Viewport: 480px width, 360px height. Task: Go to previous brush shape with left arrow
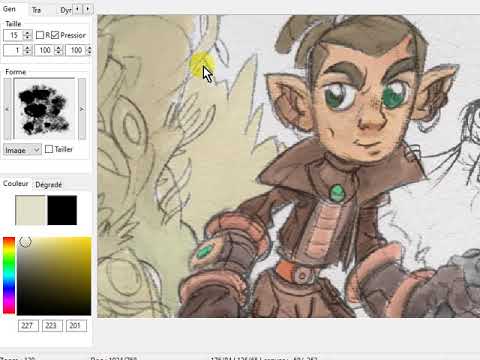pyautogui.click(x=7, y=109)
